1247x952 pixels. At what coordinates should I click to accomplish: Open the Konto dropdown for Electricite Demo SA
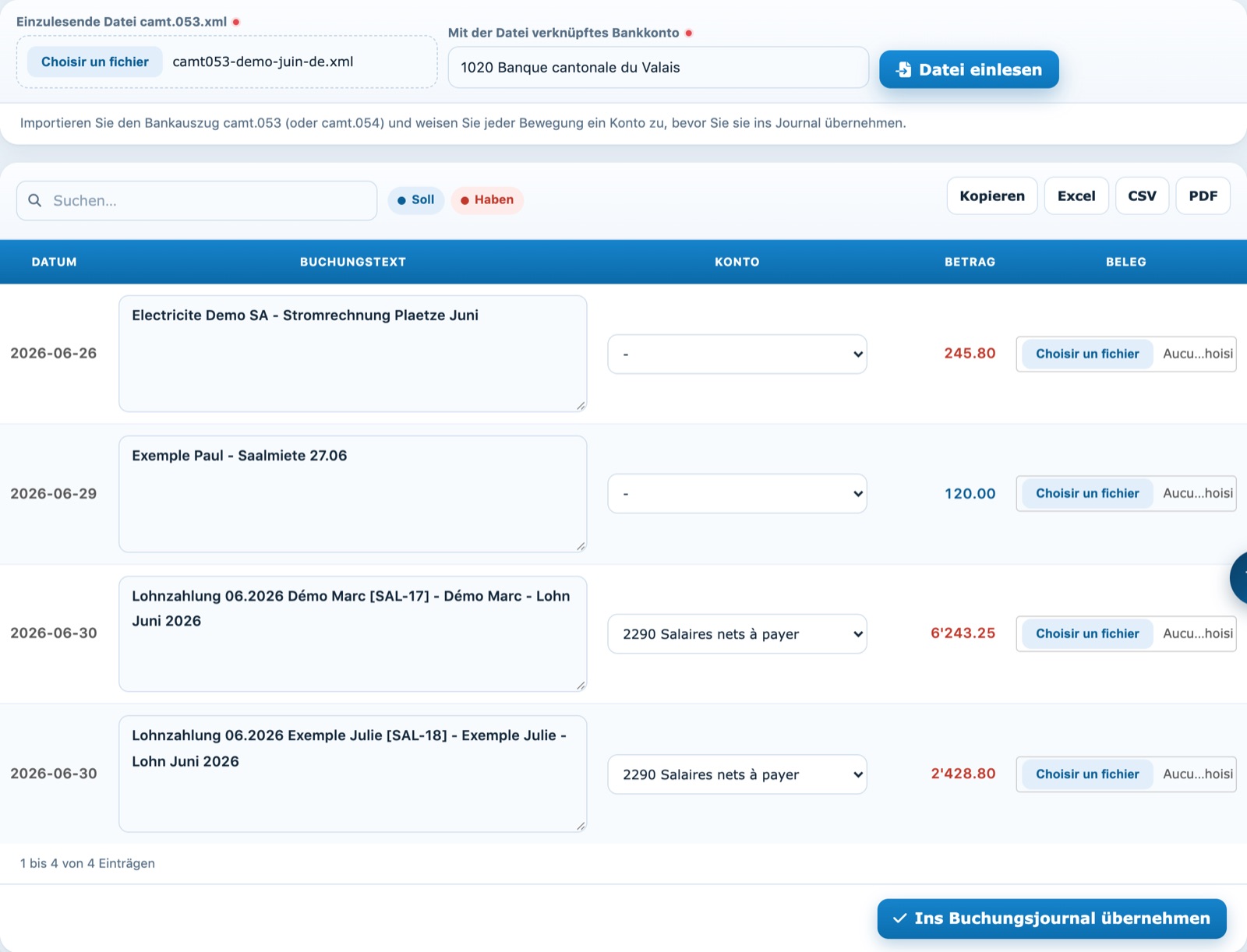[x=737, y=354]
